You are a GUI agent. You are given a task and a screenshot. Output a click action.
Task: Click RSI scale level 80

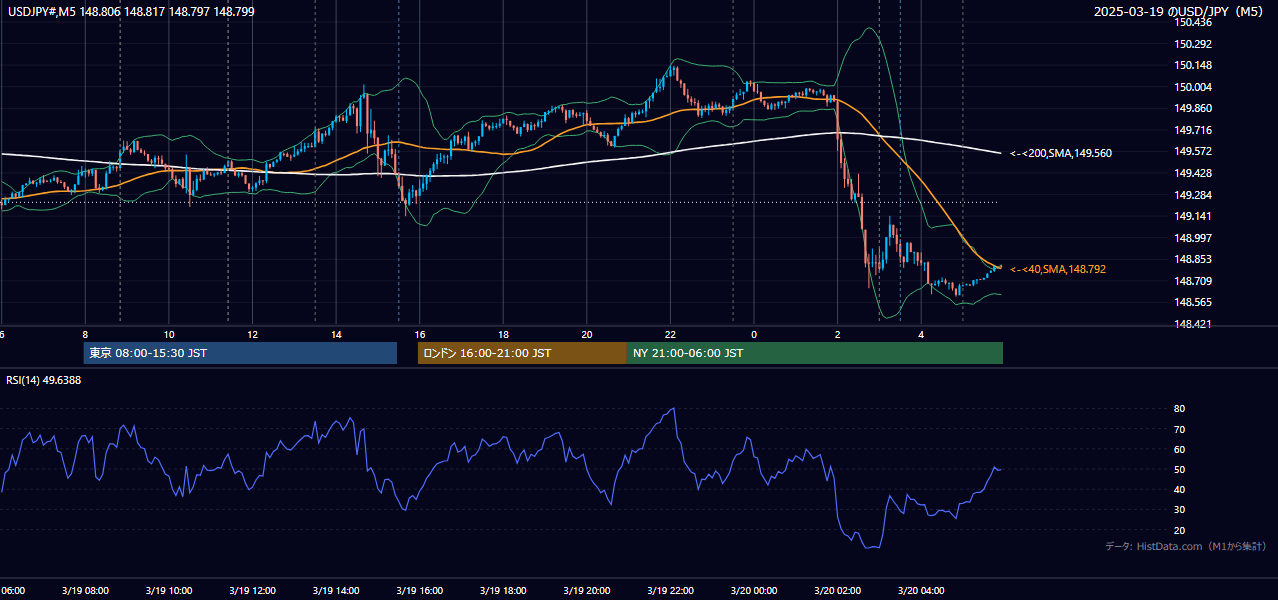pos(1180,409)
